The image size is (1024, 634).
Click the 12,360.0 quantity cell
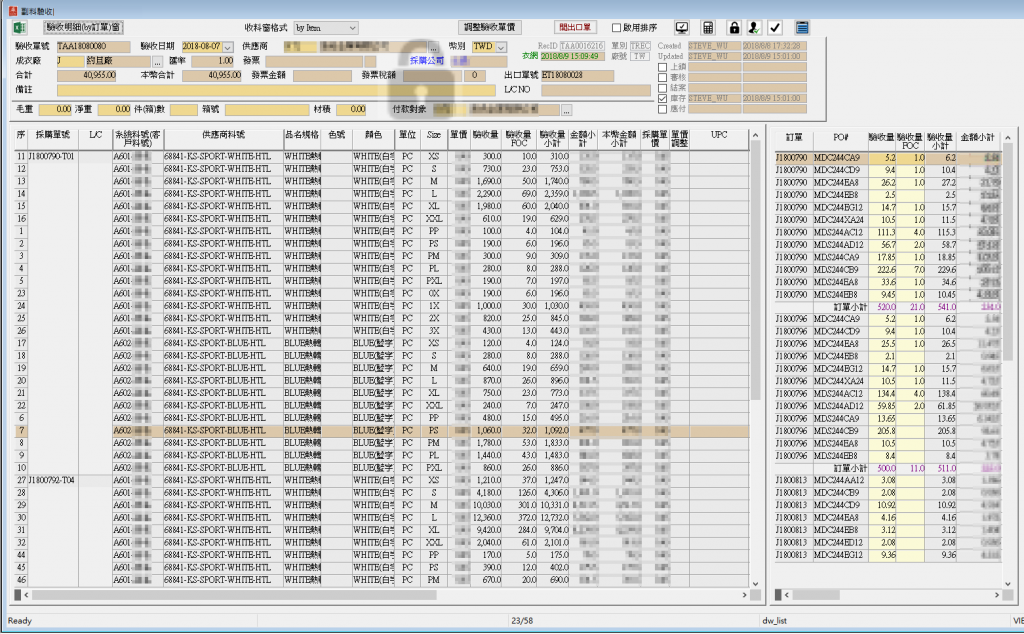485,518
